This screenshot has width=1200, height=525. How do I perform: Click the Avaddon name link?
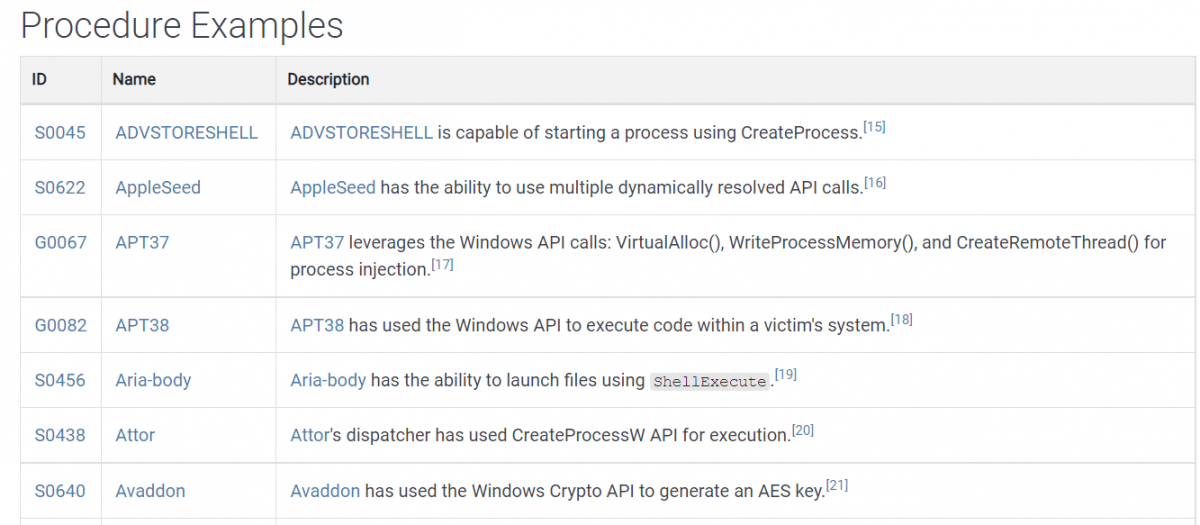(150, 491)
